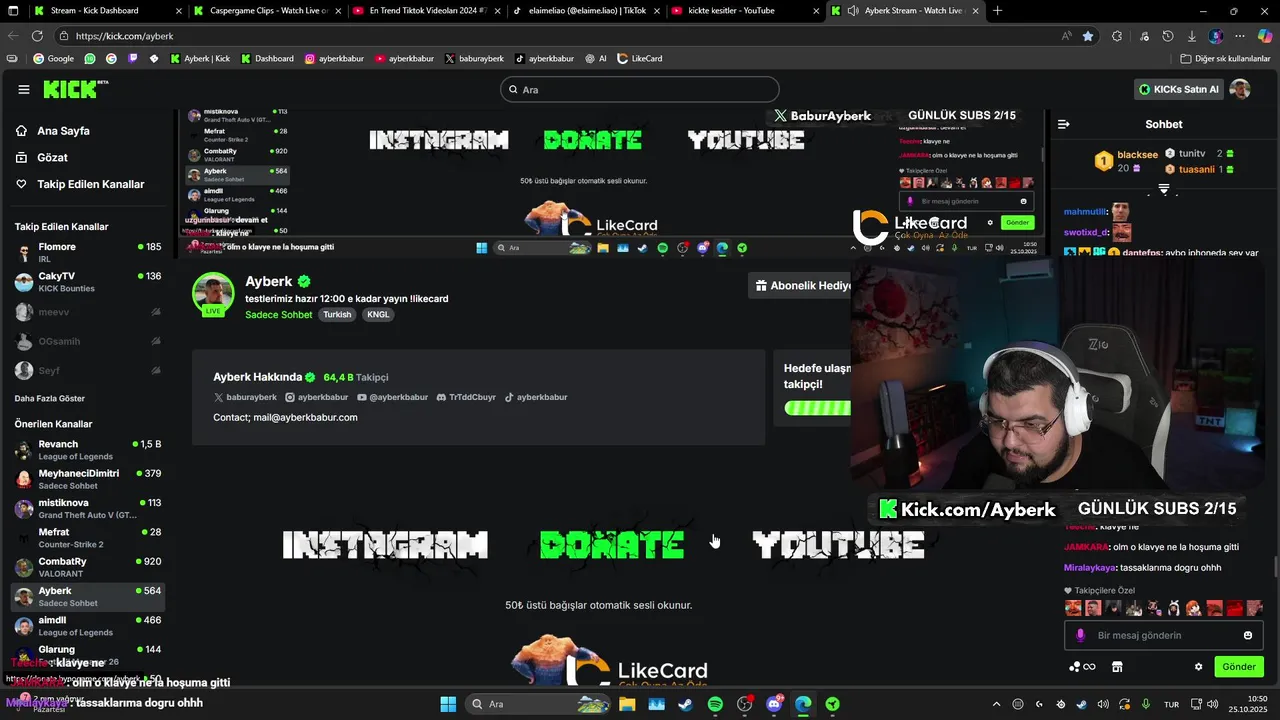The image size is (1280, 720).
Task: Open Discord from the taskbar
Action: tap(774, 704)
